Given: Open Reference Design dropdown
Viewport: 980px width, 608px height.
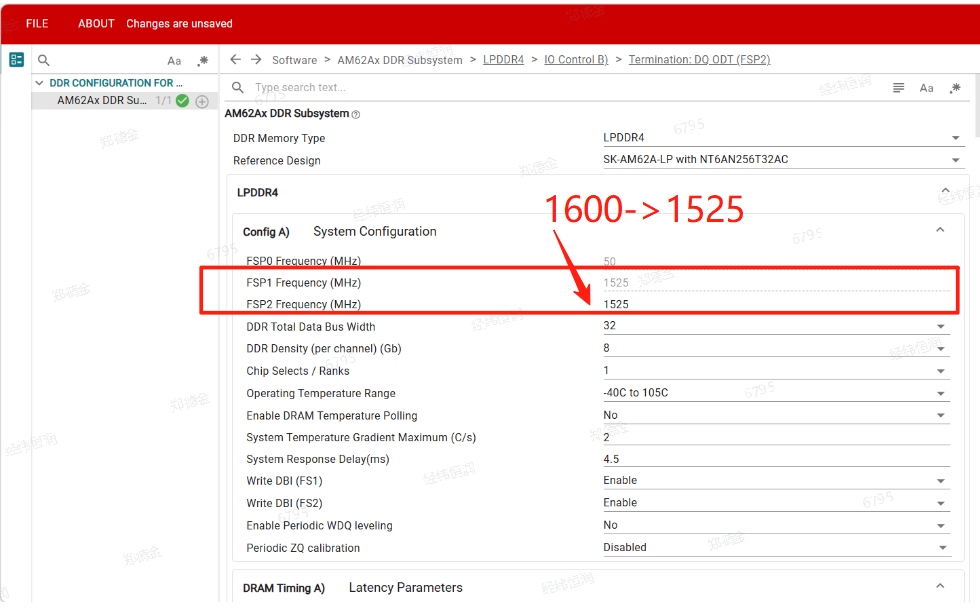Looking at the screenshot, I should click(x=782, y=159).
